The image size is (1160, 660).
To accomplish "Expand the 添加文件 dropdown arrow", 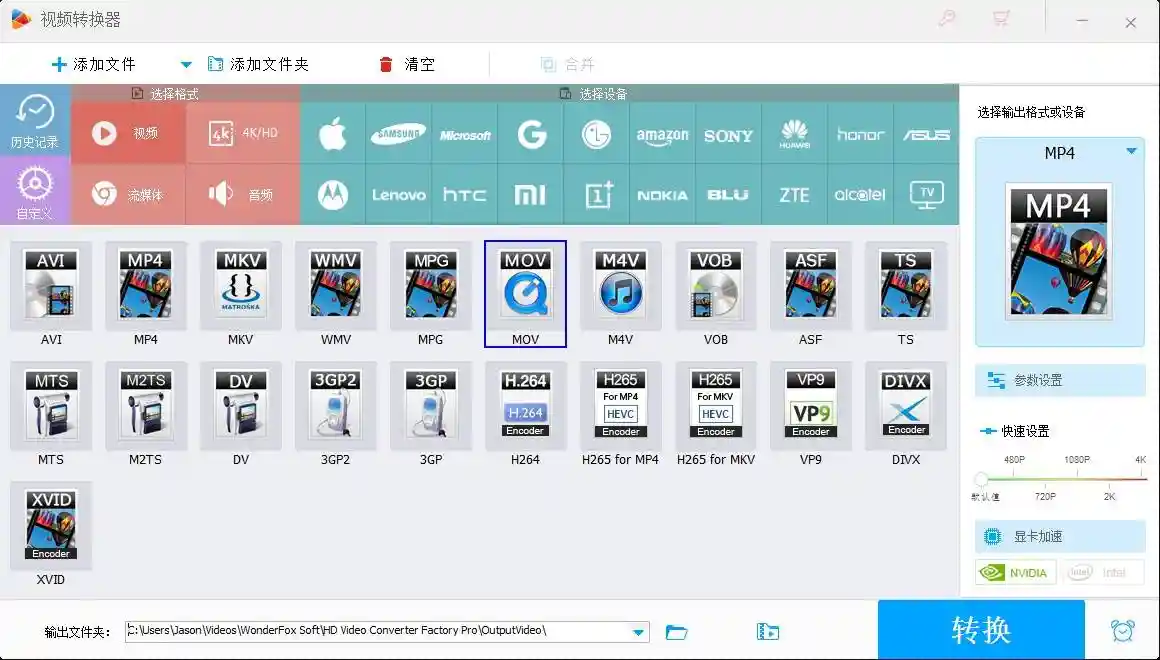I will [186, 64].
